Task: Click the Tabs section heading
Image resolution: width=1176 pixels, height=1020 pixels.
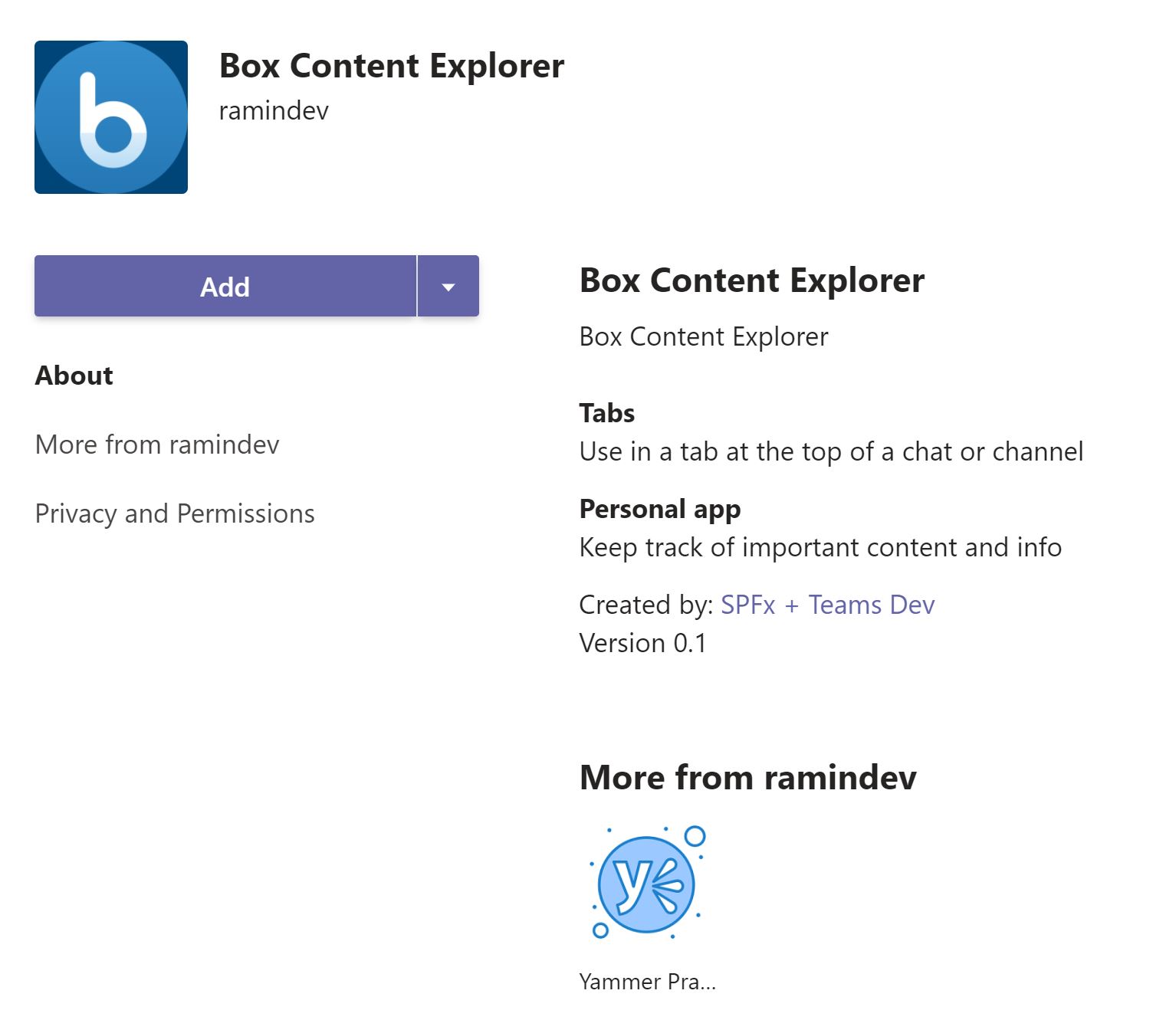Action: (x=606, y=413)
